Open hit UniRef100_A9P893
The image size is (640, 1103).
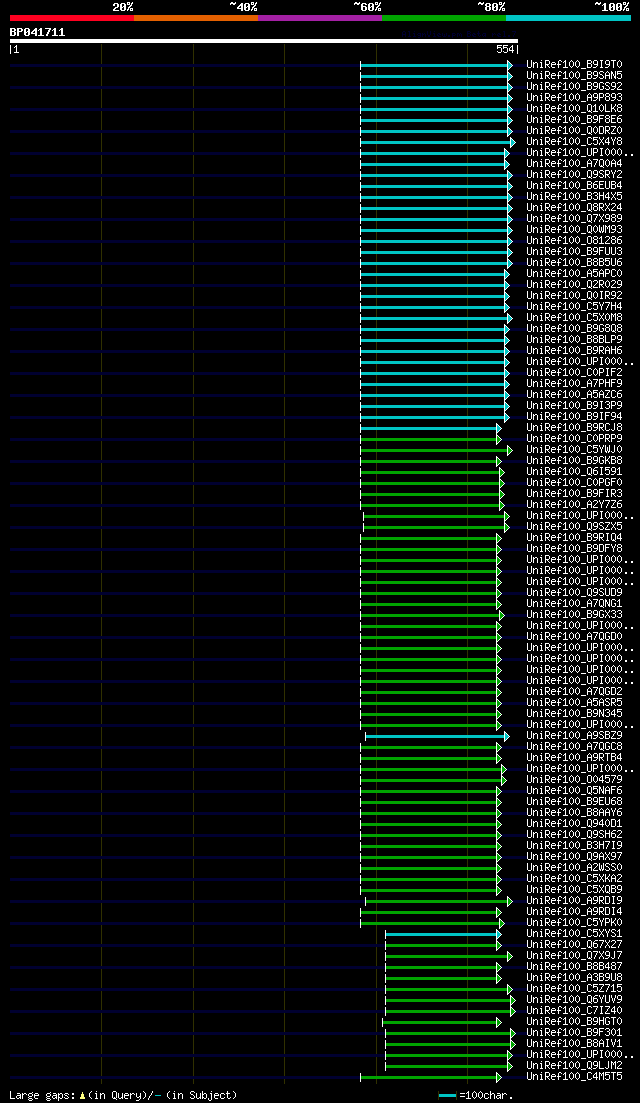pyautogui.click(x=574, y=98)
